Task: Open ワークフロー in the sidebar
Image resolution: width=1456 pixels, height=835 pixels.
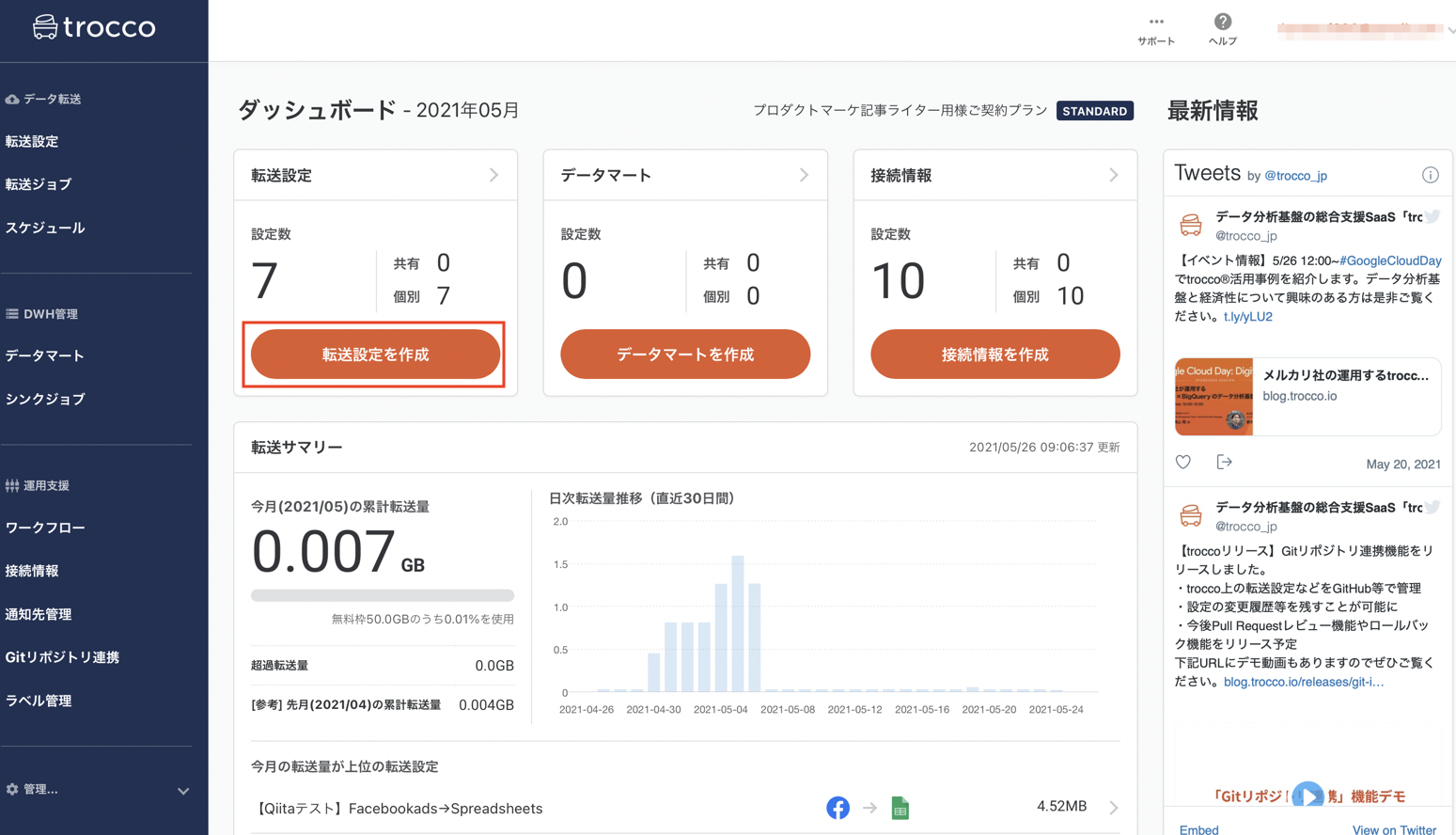Action: point(45,528)
